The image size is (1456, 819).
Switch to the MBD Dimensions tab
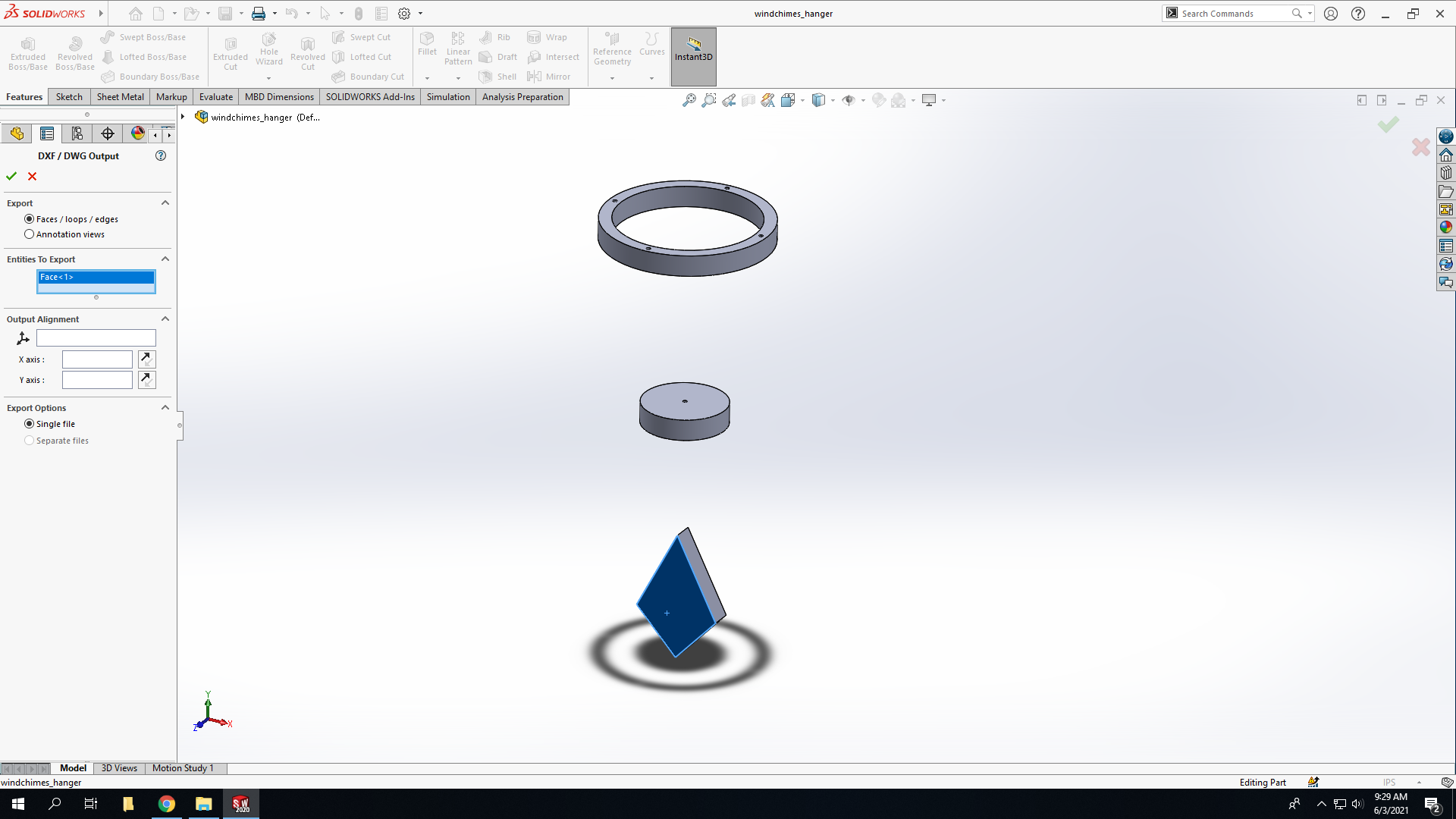coord(279,97)
